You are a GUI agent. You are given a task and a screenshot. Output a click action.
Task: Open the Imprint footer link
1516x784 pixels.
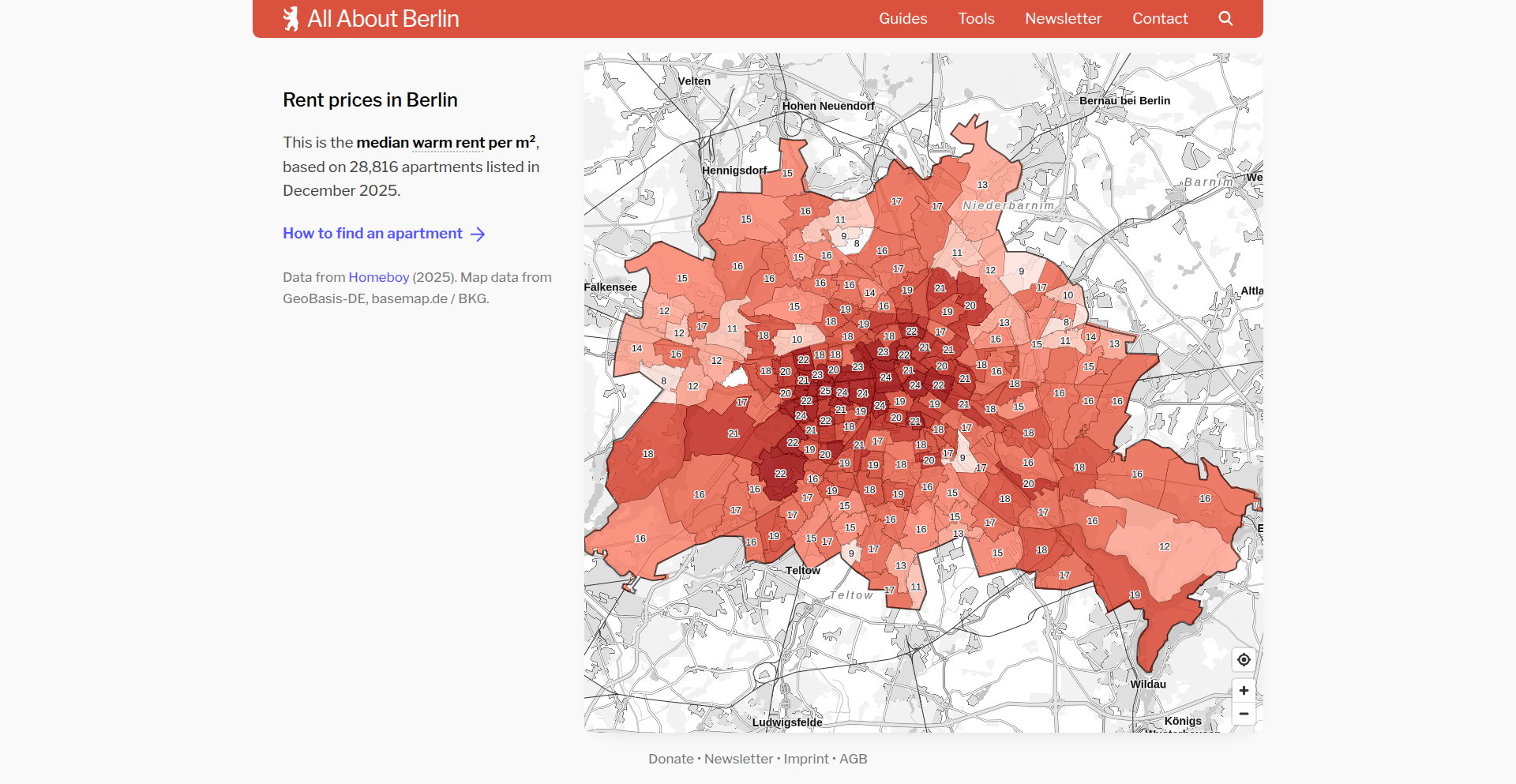(x=805, y=759)
